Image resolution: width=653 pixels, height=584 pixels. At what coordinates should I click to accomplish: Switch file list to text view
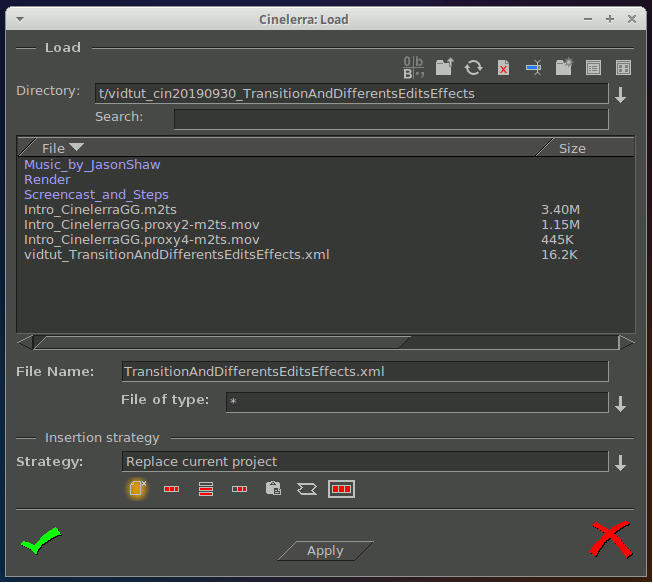click(594, 68)
